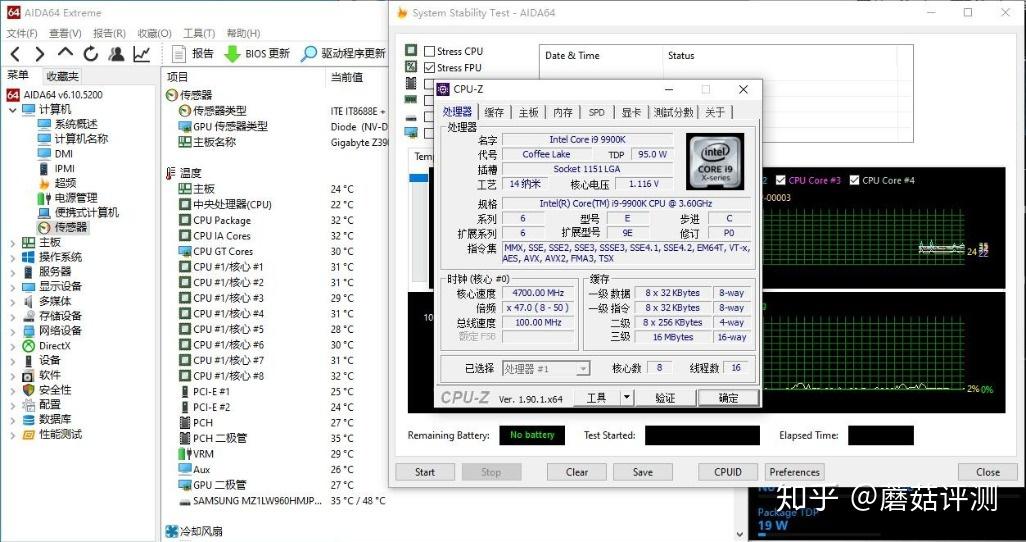This screenshot has width=1026, height=542.
Task: Click the refresh icon in AIDA64 toolbar
Action: [90, 54]
